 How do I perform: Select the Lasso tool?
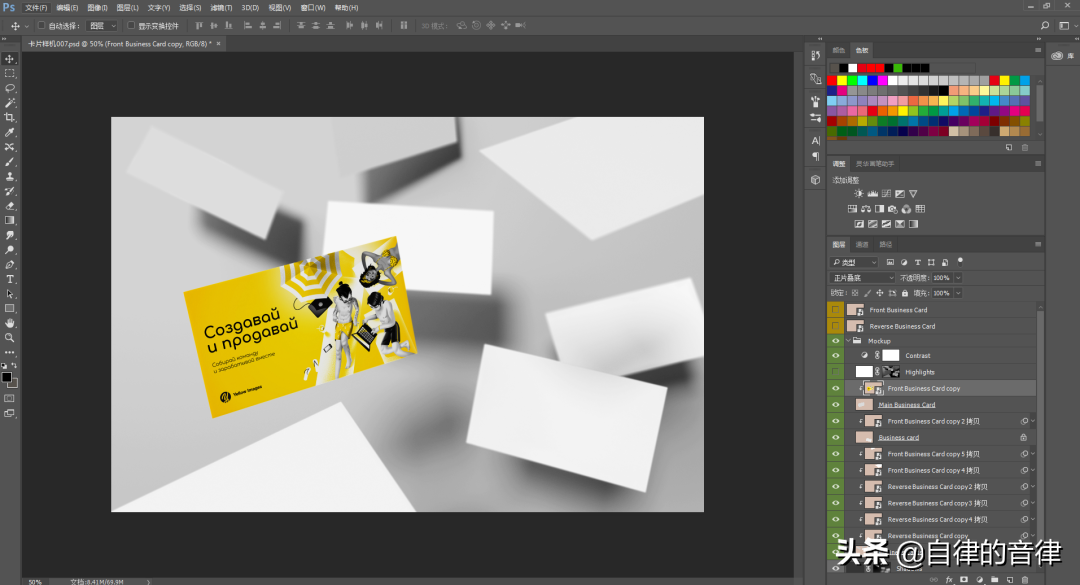coord(10,88)
